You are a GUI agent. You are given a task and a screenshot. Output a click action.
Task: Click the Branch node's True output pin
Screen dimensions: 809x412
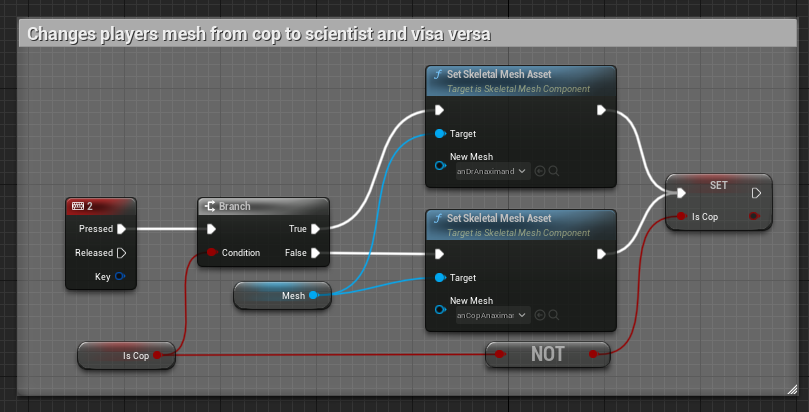(315, 229)
